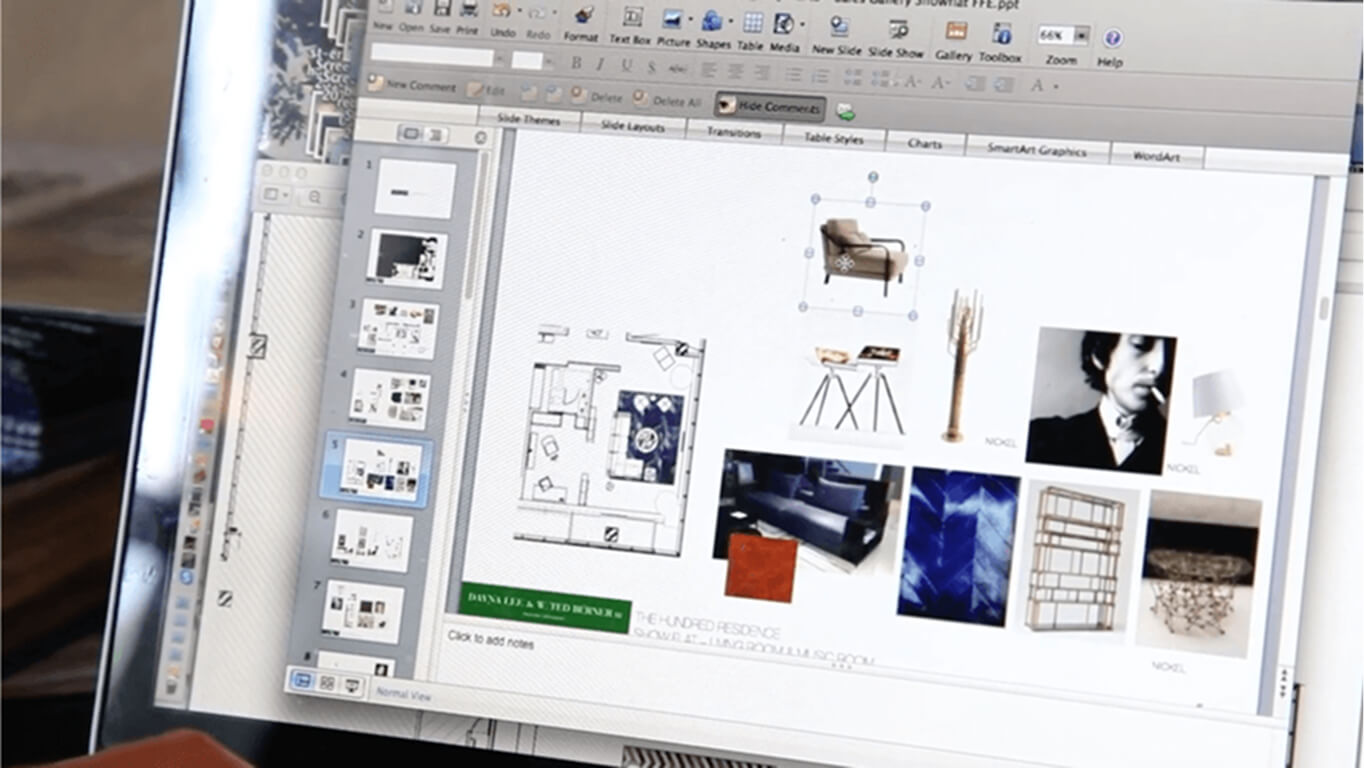The image size is (1364, 768).
Task: Toggle Normal View button in status bar
Action: [301, 680]
